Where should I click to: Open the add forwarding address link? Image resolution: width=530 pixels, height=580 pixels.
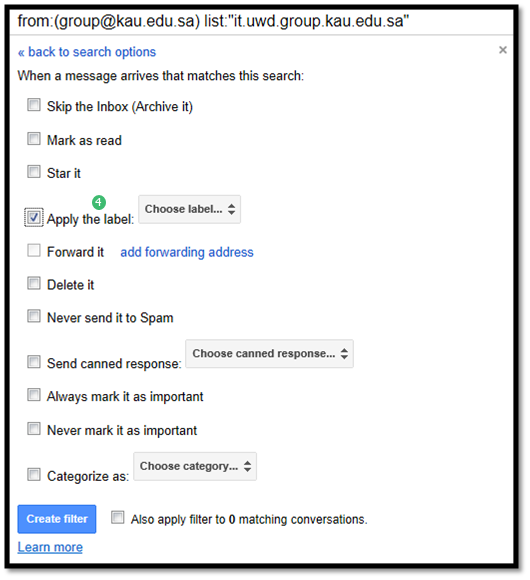tap(187, 252)
